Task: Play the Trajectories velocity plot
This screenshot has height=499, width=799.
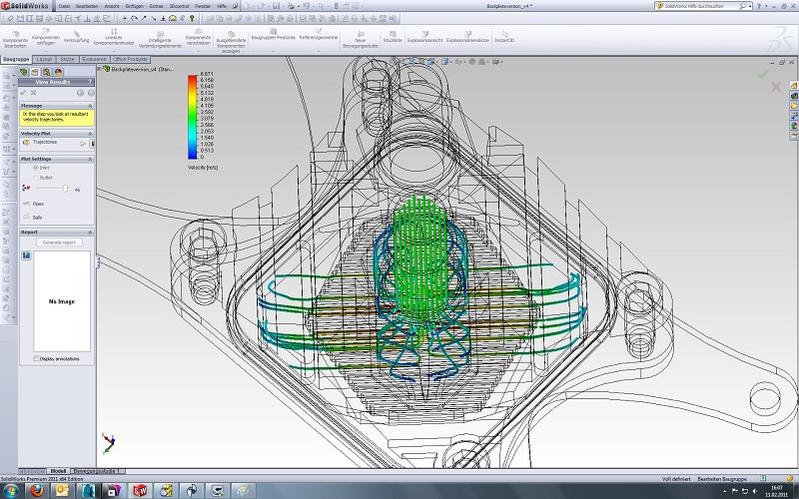Action: point(84,144)
